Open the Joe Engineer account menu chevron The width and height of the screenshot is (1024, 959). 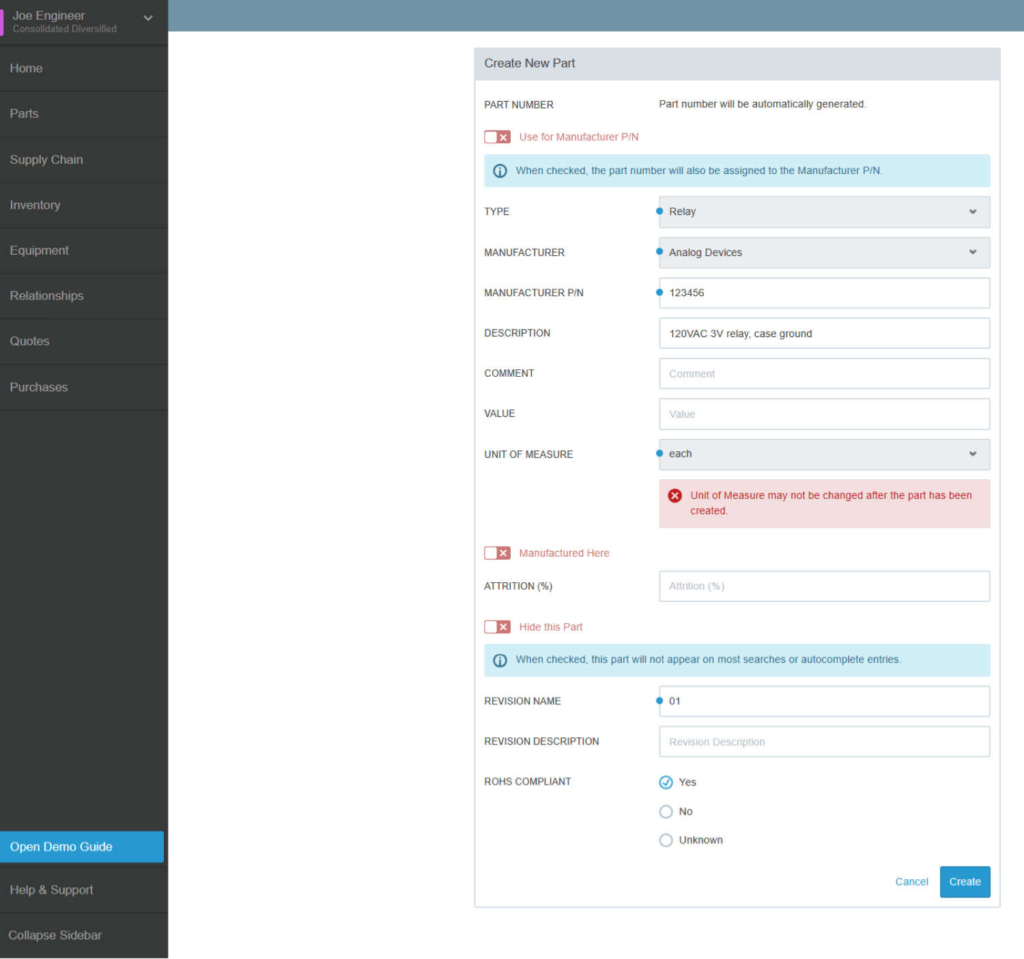point(148,18)
